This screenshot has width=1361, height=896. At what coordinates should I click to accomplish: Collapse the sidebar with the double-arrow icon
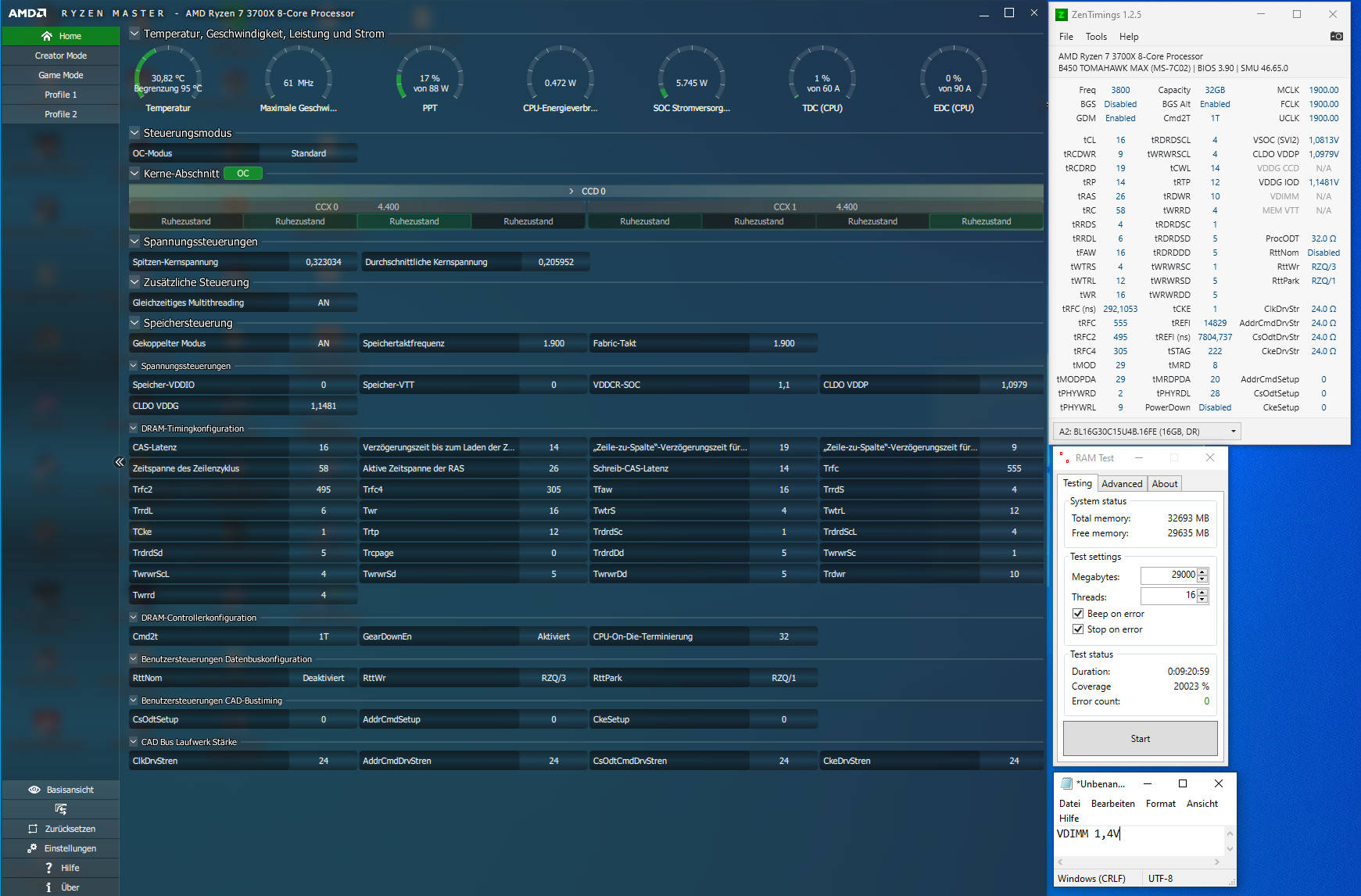tap(120, 462)
